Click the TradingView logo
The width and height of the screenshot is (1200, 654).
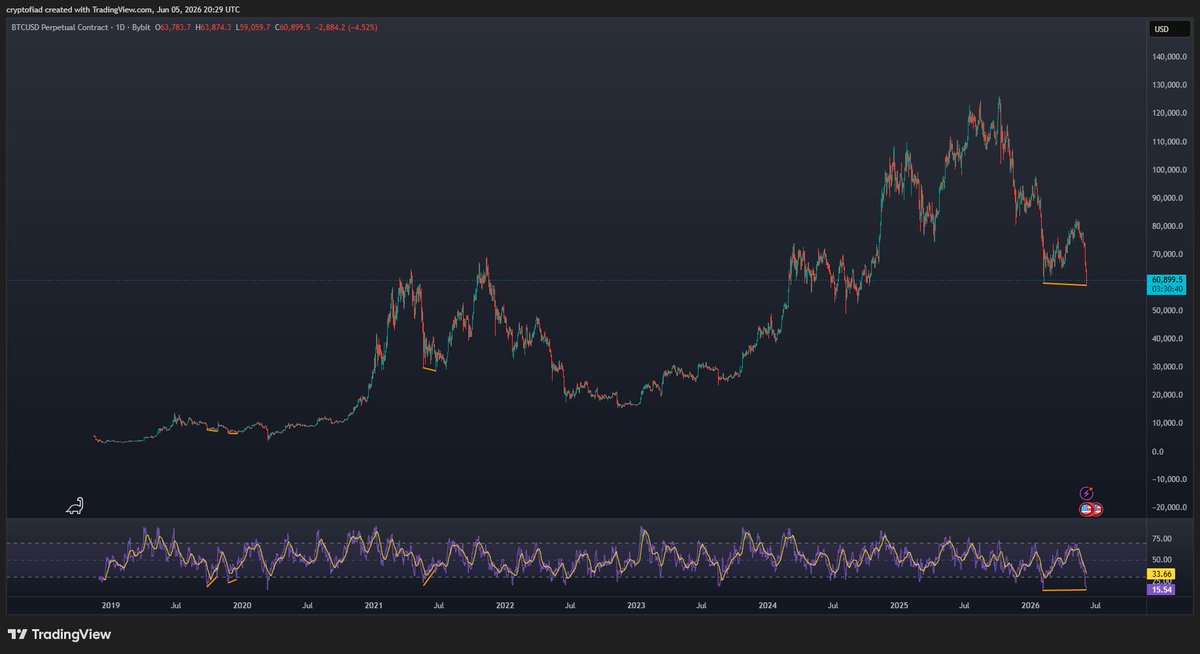tap(59, 634)
